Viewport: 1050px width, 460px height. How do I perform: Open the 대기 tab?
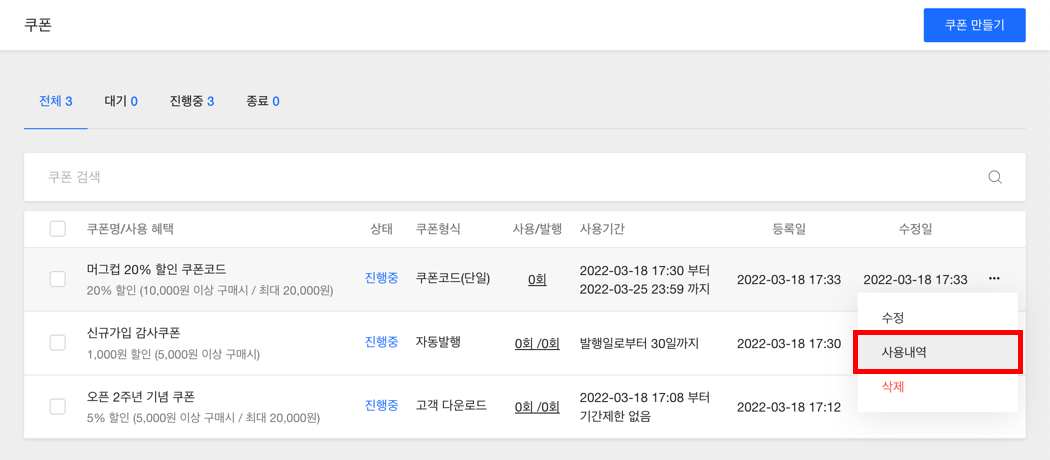[x=121, y=101]
